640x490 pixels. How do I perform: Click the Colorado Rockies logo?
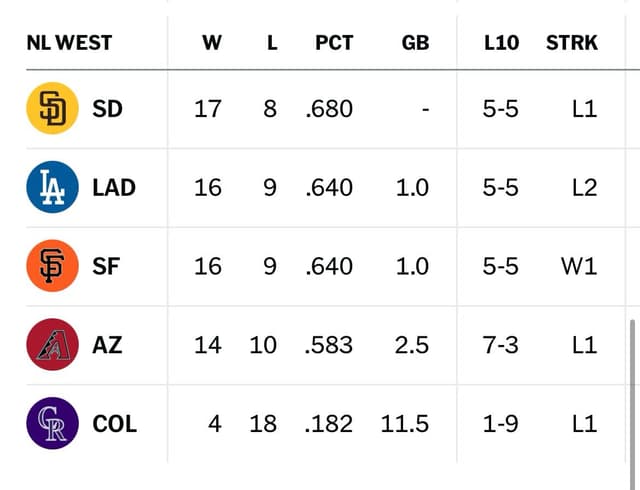click(52, 423)
